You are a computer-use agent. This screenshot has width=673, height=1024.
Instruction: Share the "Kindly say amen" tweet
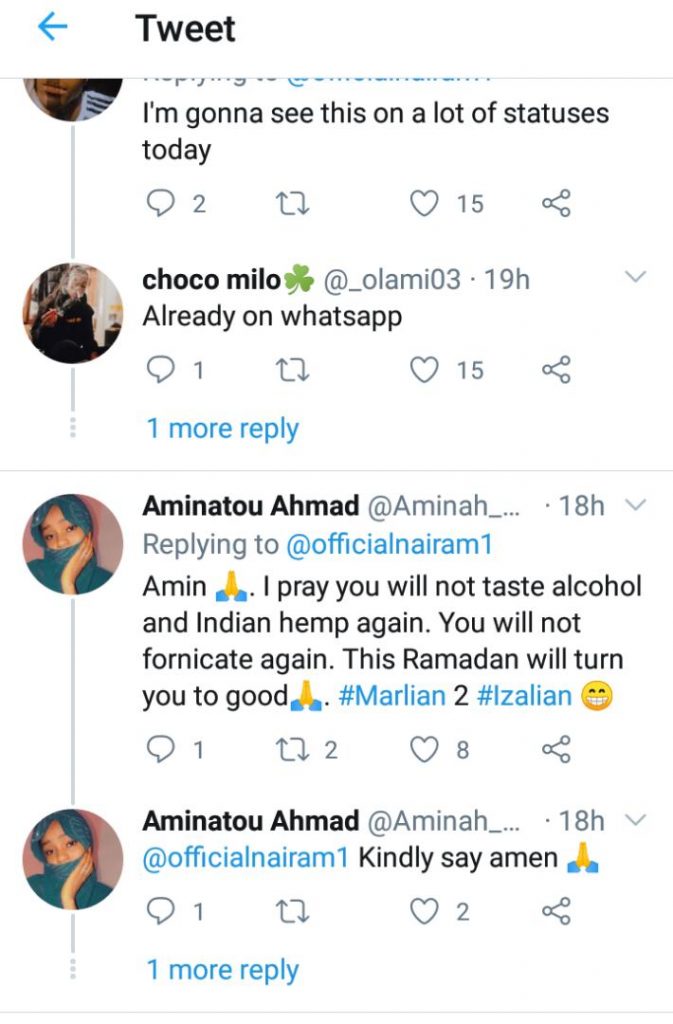556,911
